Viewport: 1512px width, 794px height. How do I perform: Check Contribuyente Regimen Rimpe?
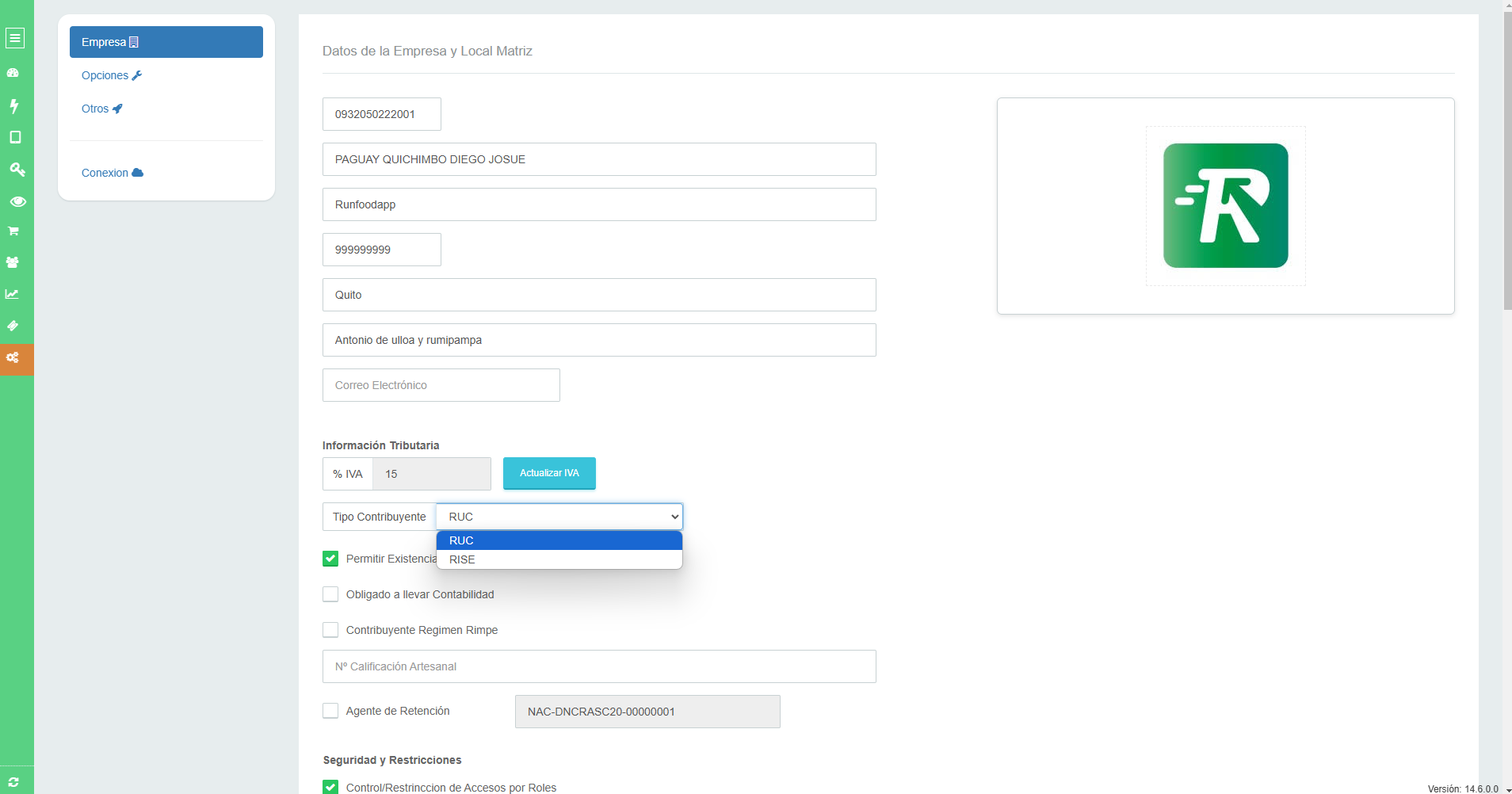tap(330, 630)
